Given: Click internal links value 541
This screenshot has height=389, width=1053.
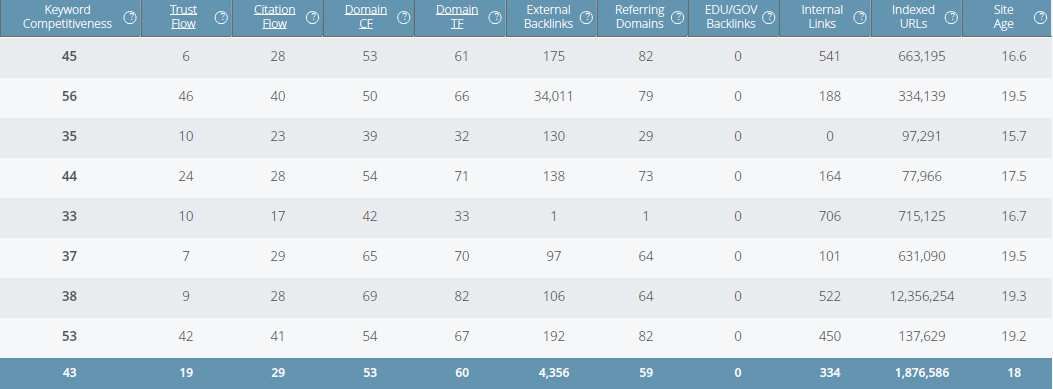Looking at the screenshot, I should coord(829,56).
